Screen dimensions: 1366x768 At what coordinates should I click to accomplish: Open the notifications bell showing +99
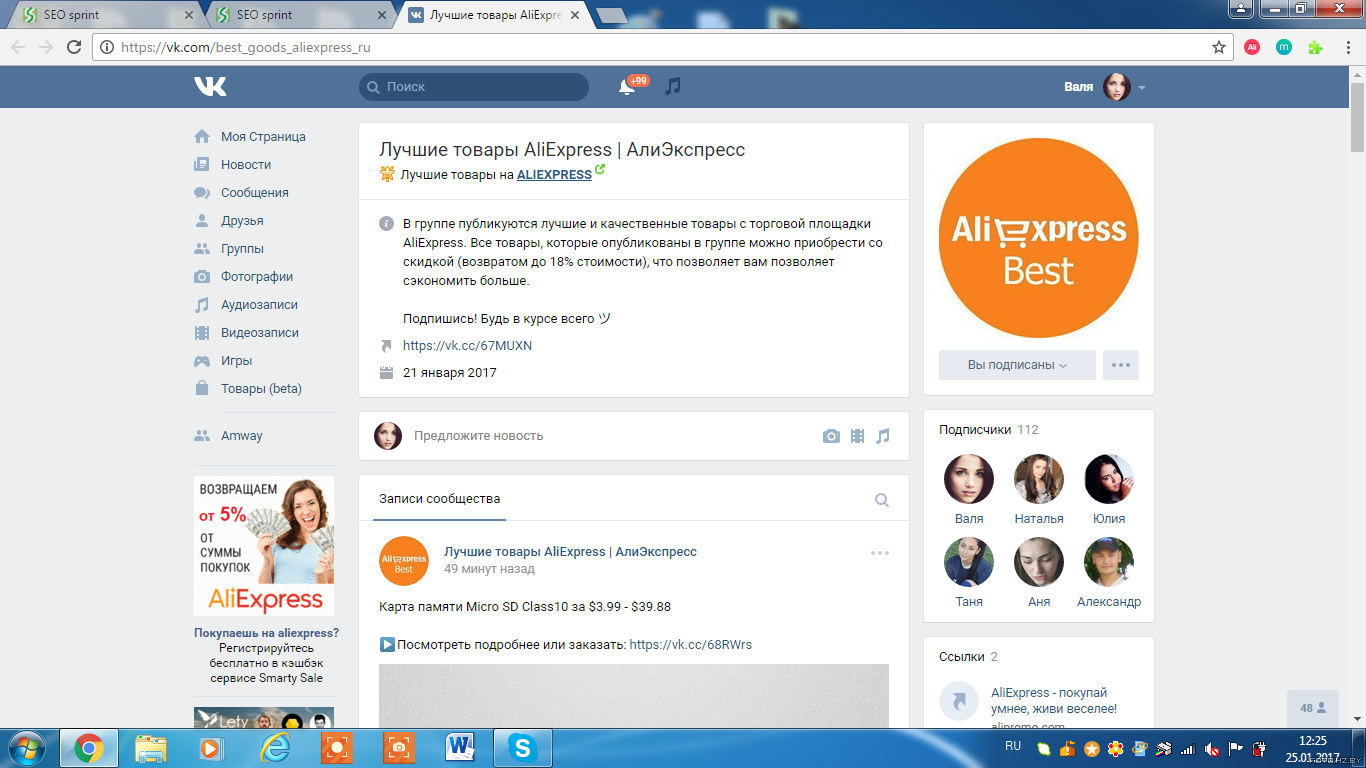point(628,87)
